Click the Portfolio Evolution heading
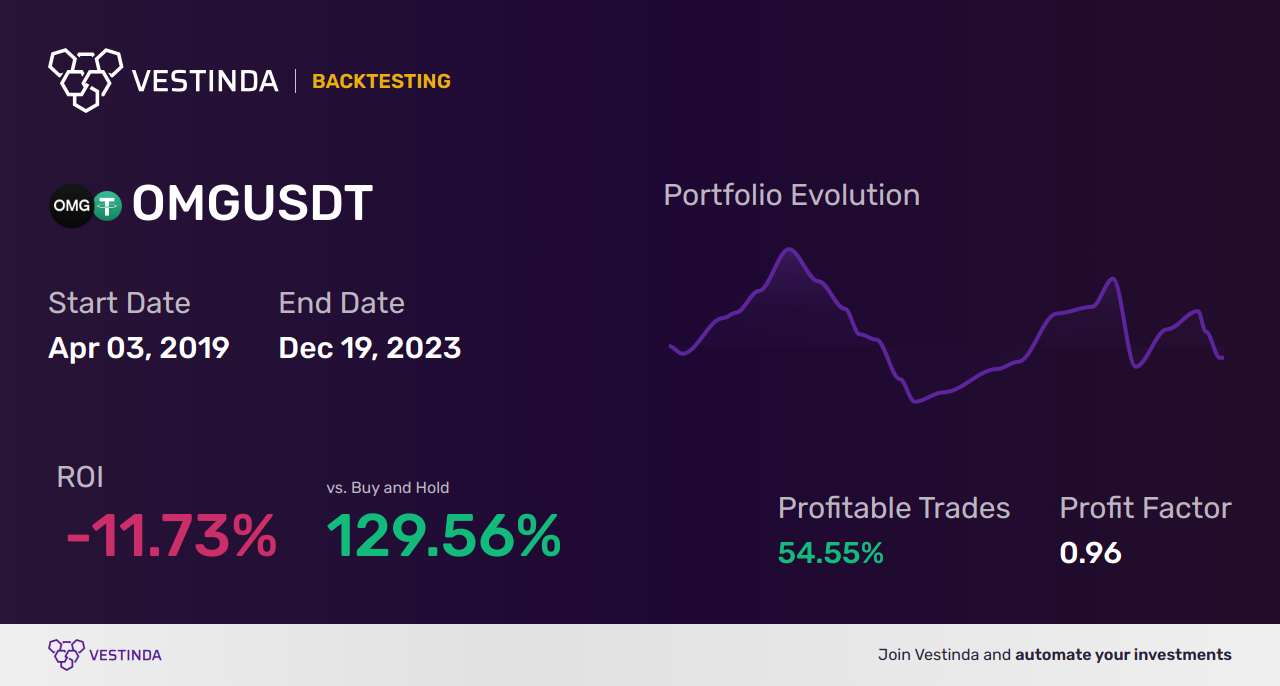Image resolution: width=1280 pixels, height=686 pixels. click(x=792, y=195)
